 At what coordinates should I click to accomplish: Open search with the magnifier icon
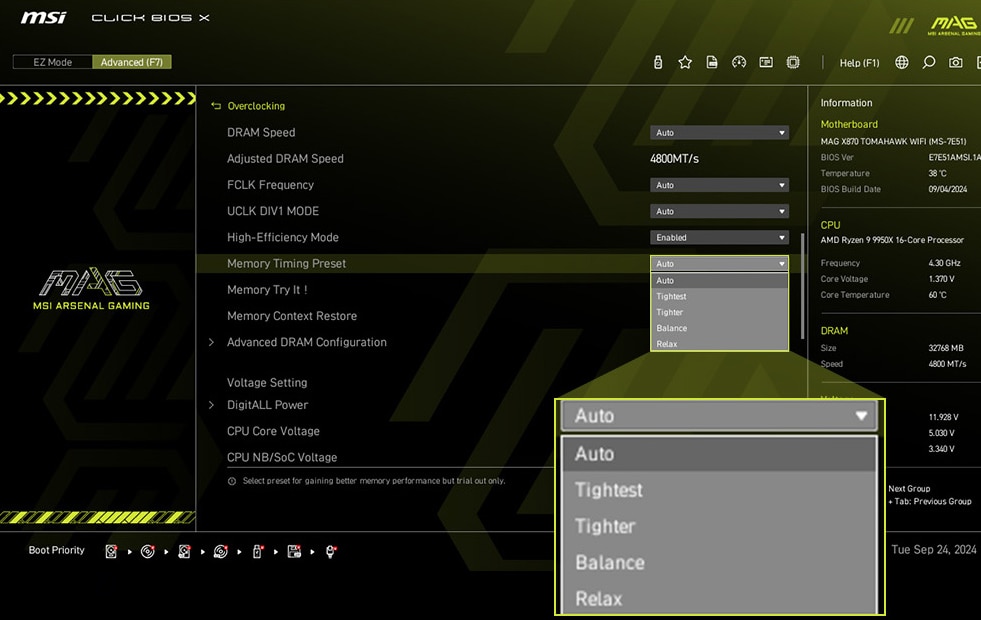coord(929,62)
